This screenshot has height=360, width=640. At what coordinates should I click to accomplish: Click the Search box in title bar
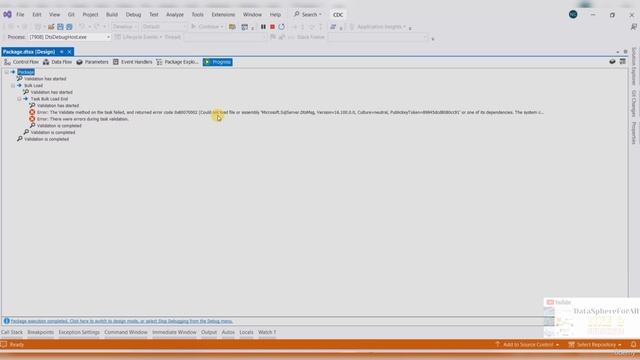pyautogui.click(x=308, y=14)
